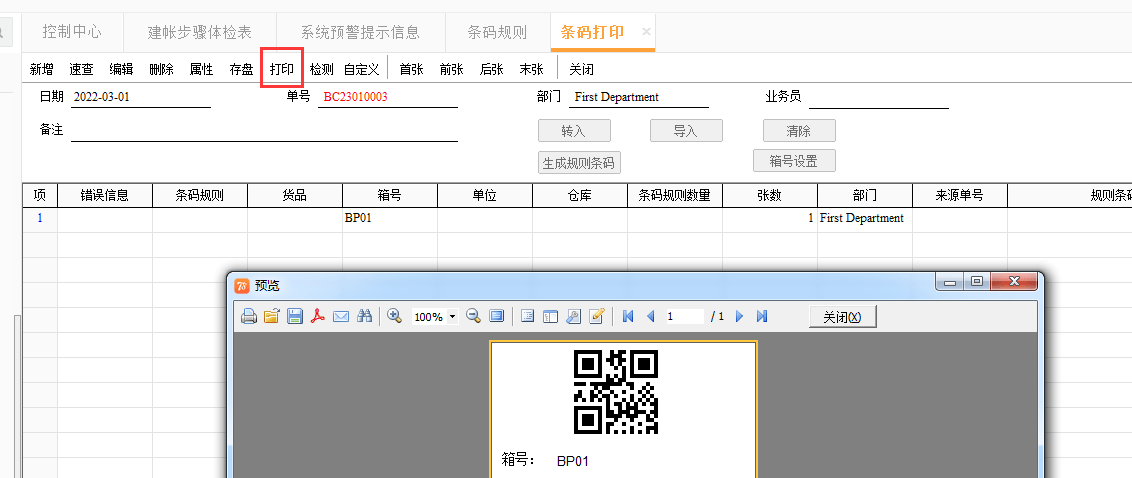Go to first page in preview
This screenshot has width=1132, height=478.
(627, 316)
